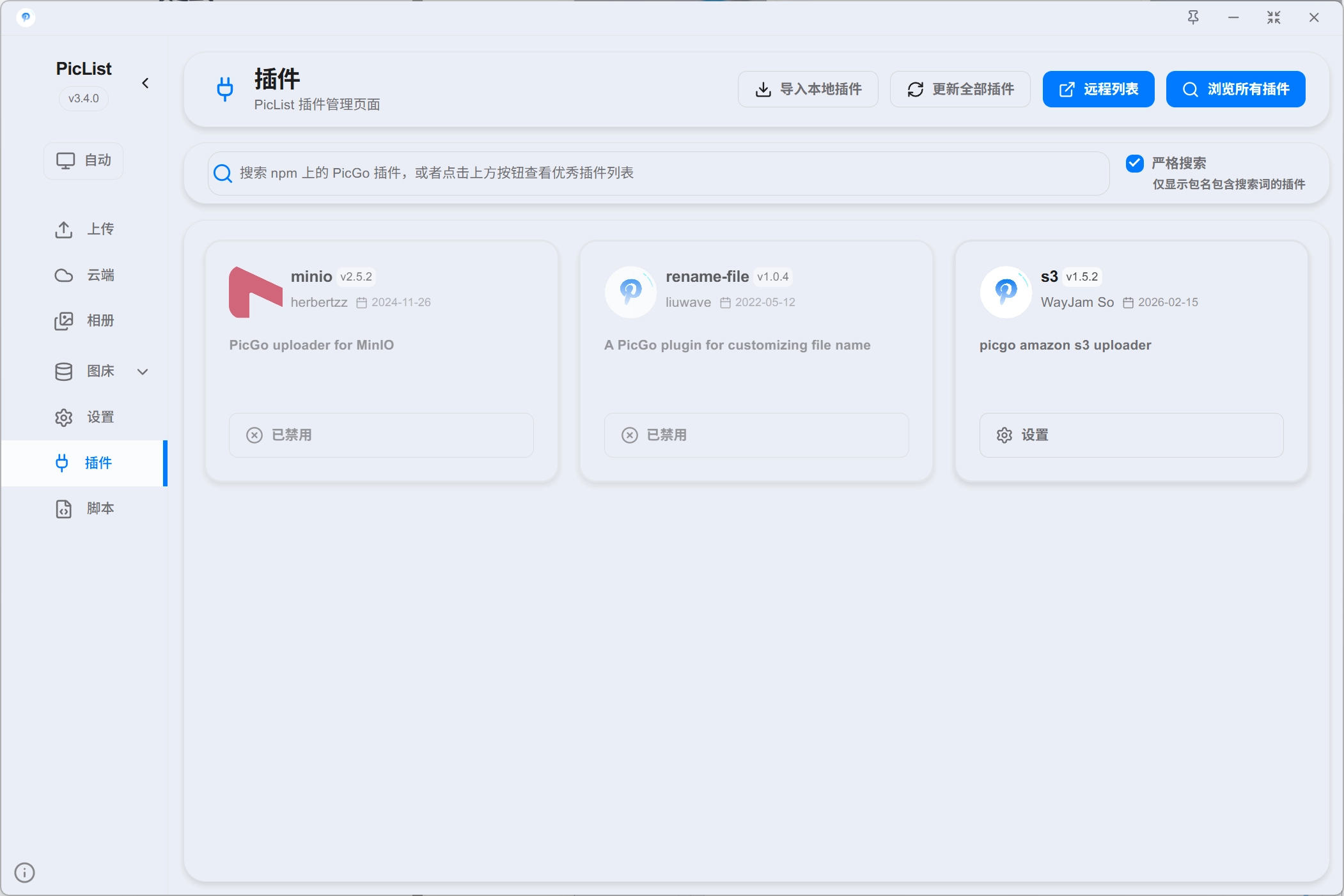Pin the window on top
The height and width of the screenshot is (896, 1344).
1193,17
